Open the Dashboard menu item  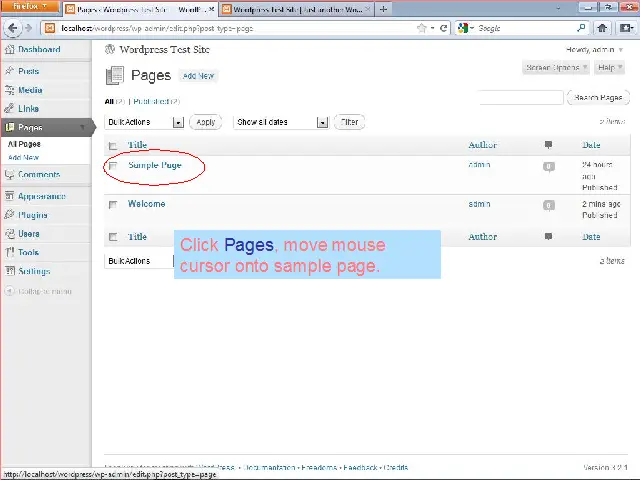coord(39,49)
